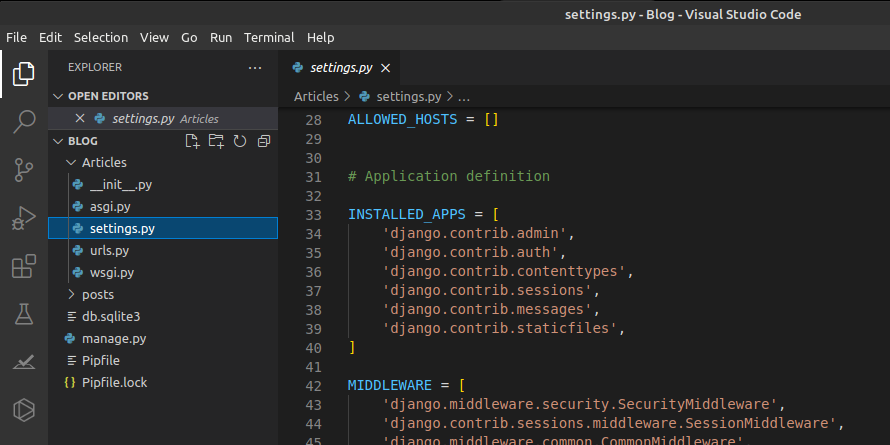Open the Go menu
The width and height of the screenshot is (890, 445).
[x=189, y=37]
